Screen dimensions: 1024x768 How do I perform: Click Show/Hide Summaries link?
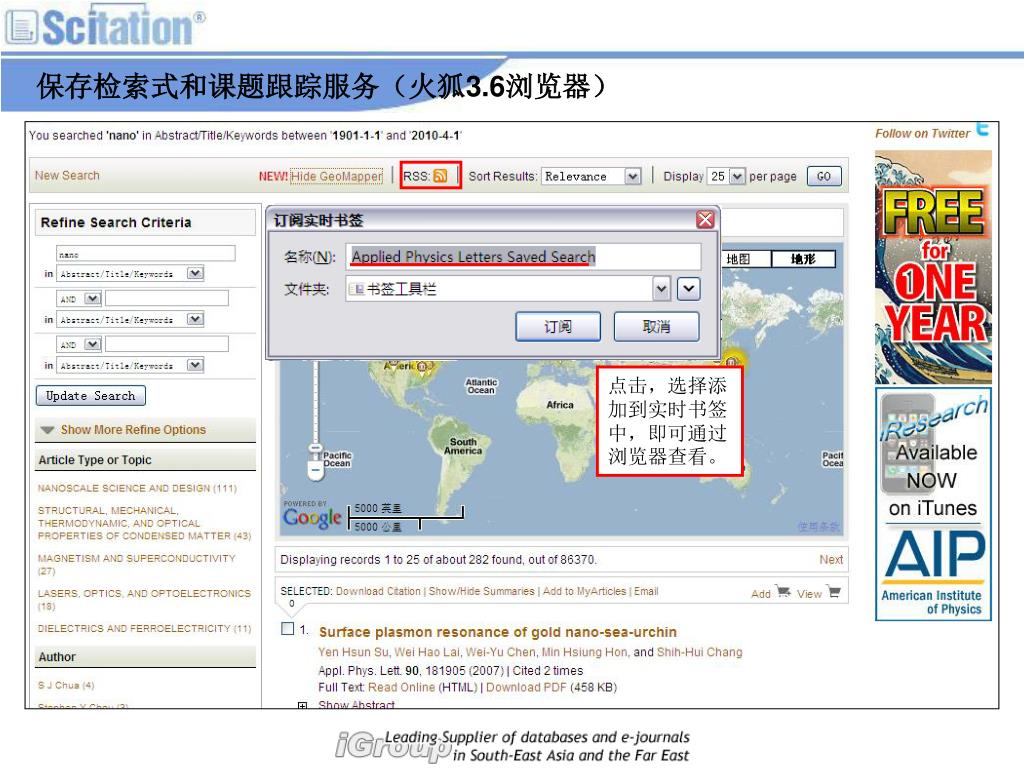coord(481,591)
